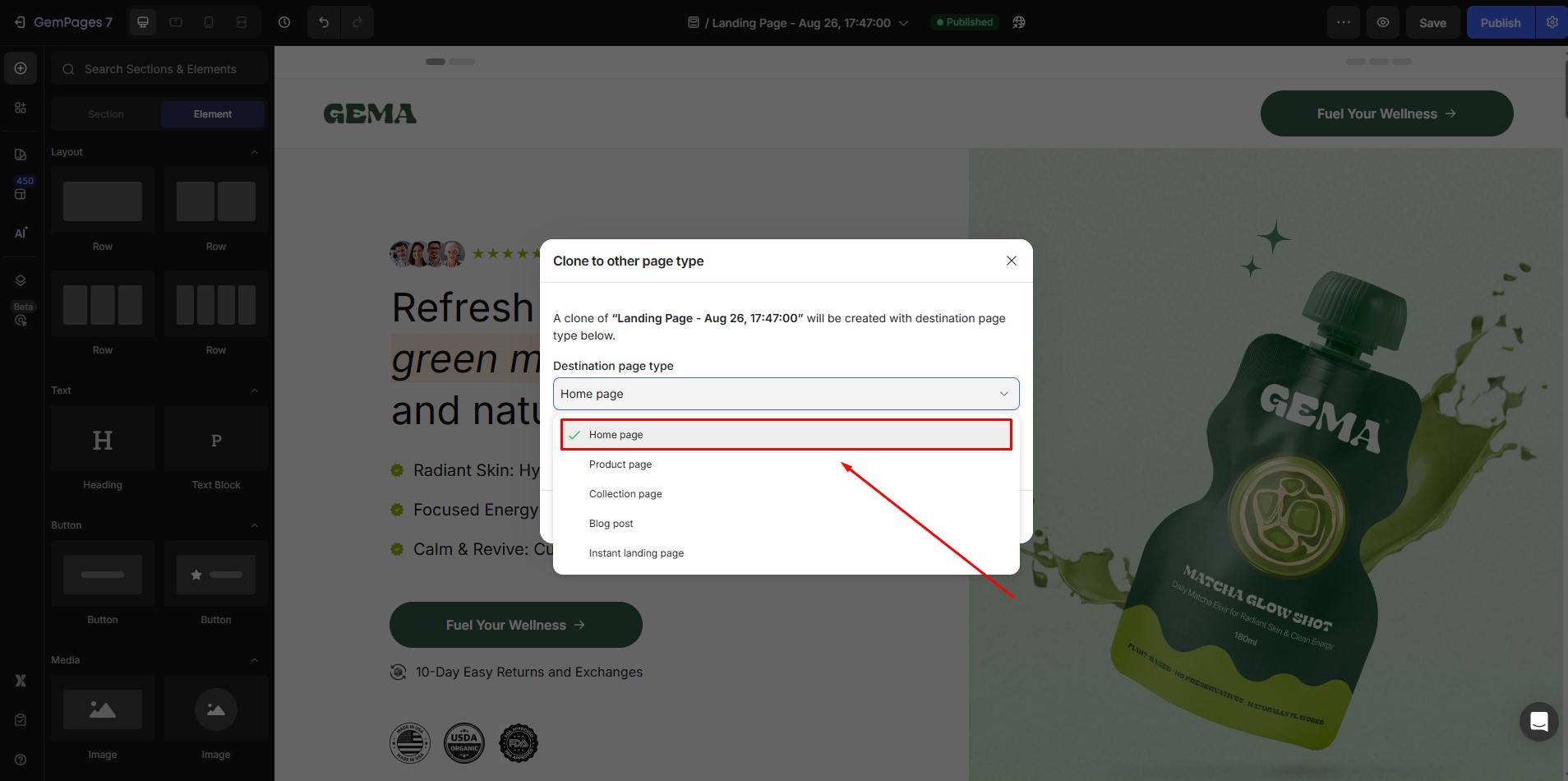Click the redo arrow
The height and width of the screenshot is (781, 1568).
tap(357, 22)
